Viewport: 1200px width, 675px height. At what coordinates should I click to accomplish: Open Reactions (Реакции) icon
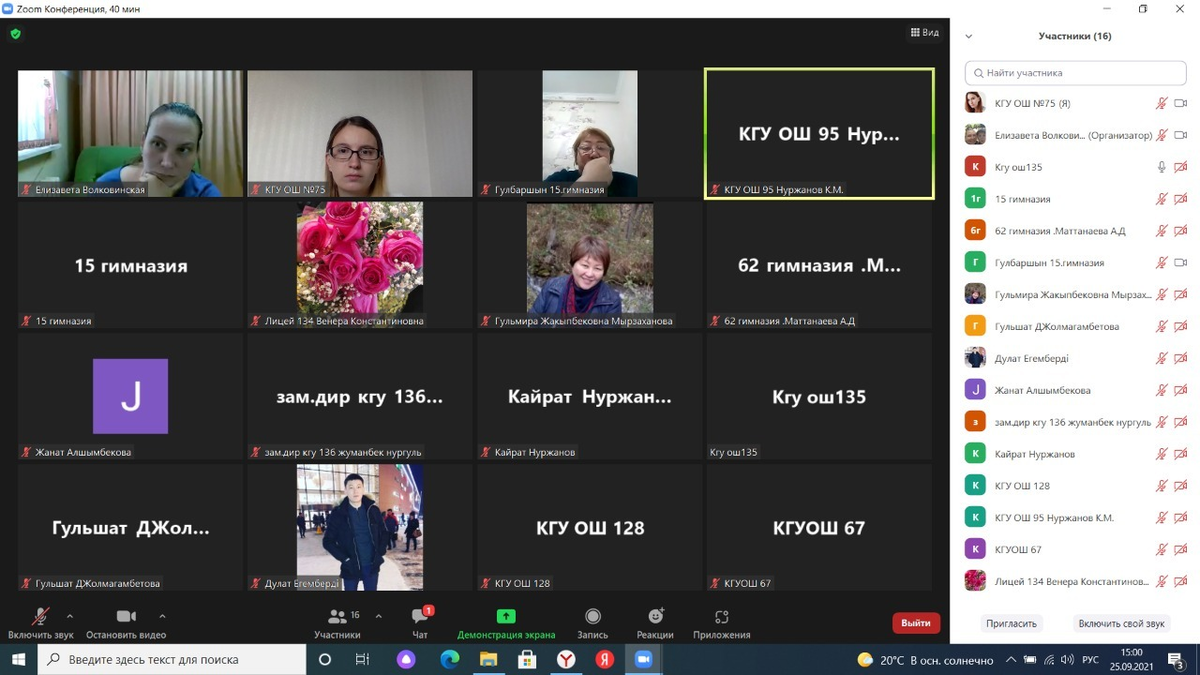655,617
